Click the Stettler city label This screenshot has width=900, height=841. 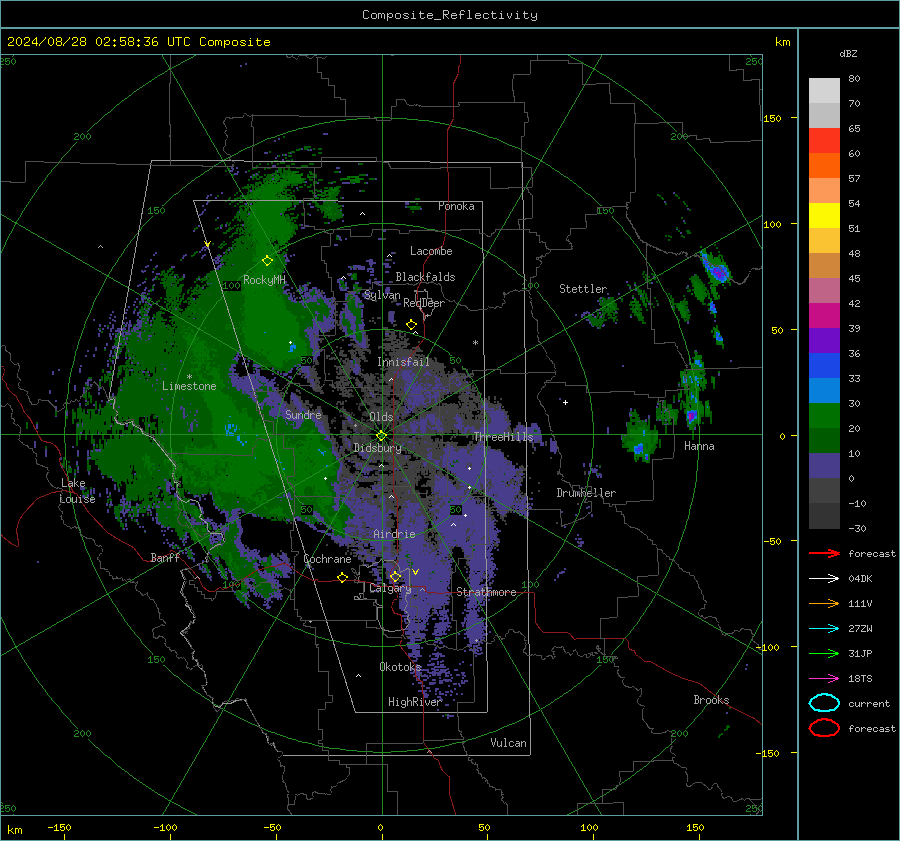tap(583, 289)
